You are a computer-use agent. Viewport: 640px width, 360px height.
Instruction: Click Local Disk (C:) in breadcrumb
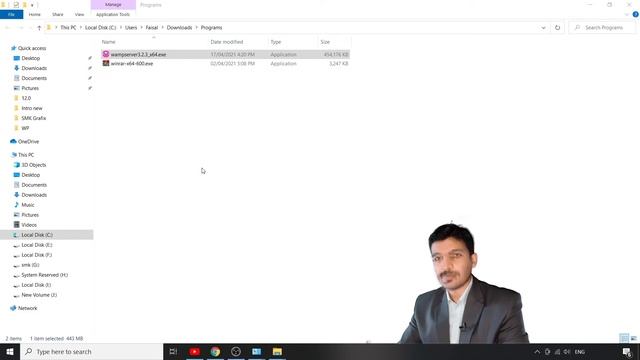pos(100,28)
